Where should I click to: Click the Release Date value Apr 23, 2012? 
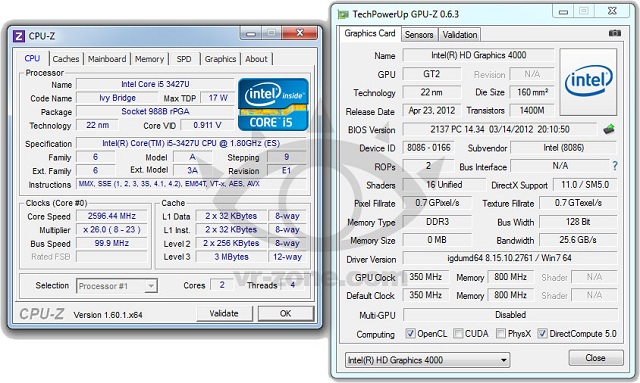point(432,111)
